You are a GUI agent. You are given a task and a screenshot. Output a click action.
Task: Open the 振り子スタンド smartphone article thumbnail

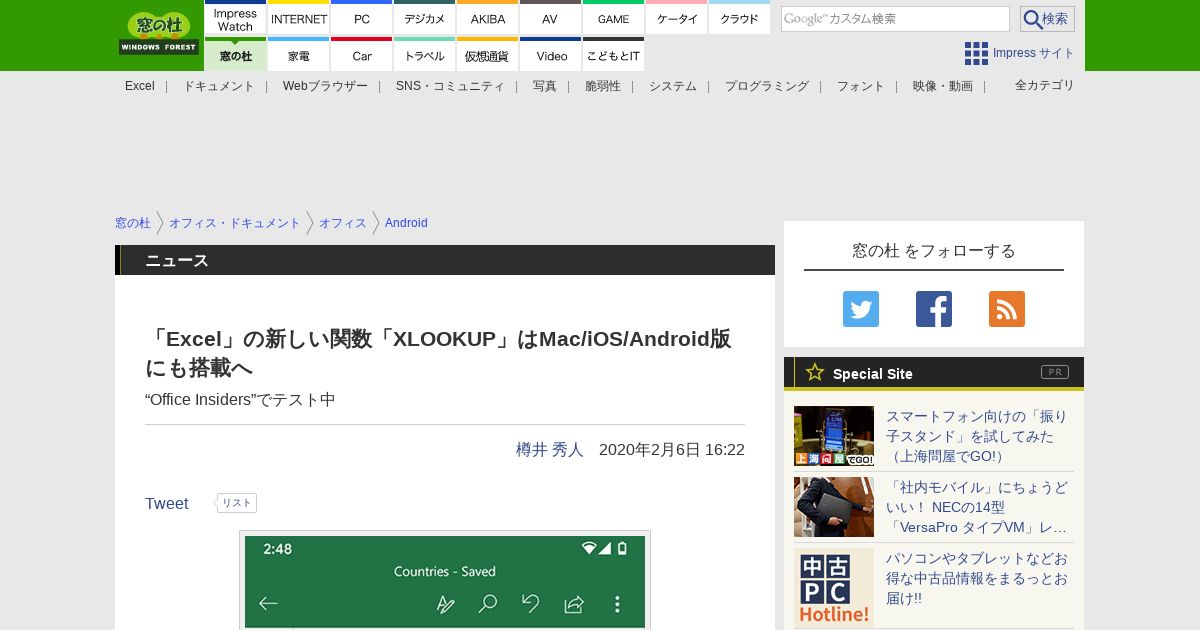click(834, 436)
